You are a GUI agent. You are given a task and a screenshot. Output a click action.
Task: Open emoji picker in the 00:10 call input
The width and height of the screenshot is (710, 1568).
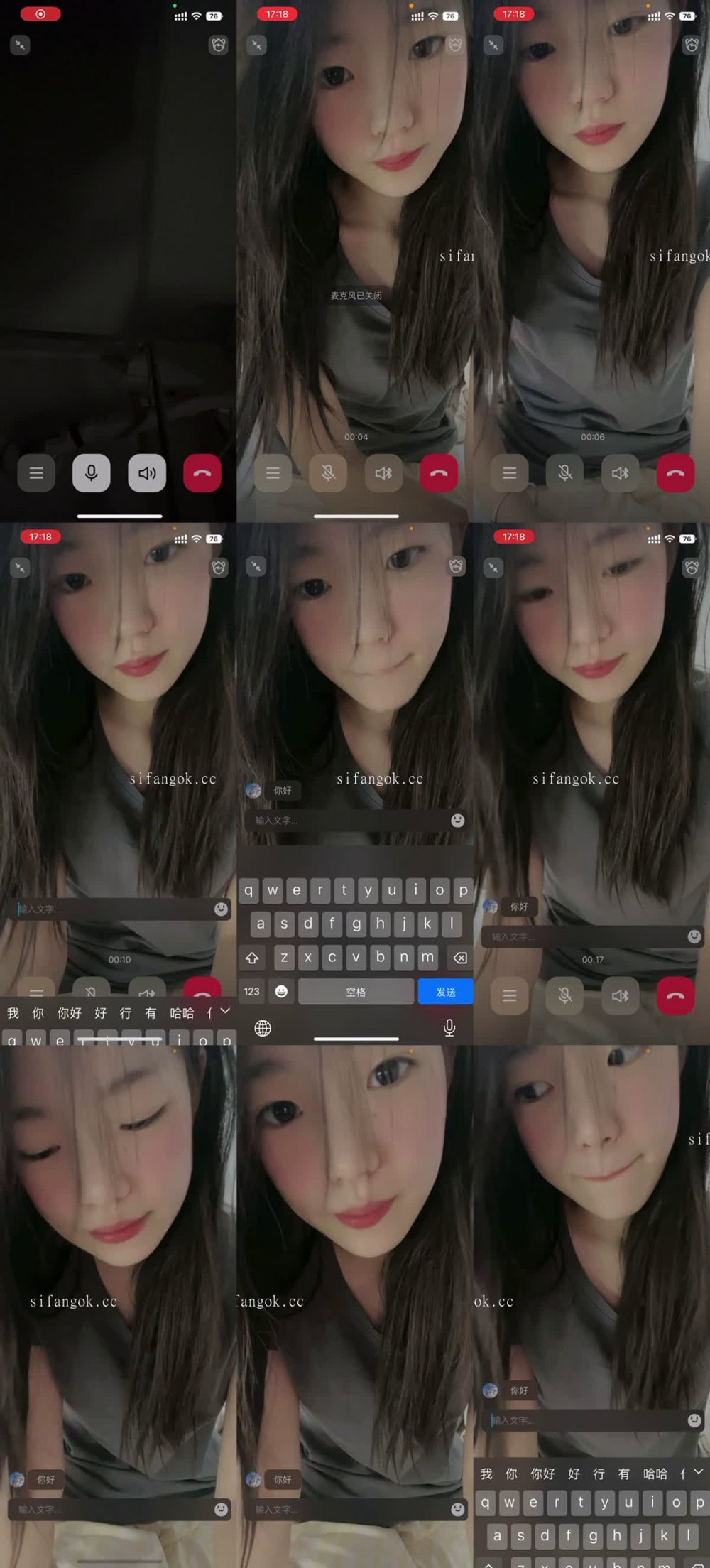click(x=222, y=909)
